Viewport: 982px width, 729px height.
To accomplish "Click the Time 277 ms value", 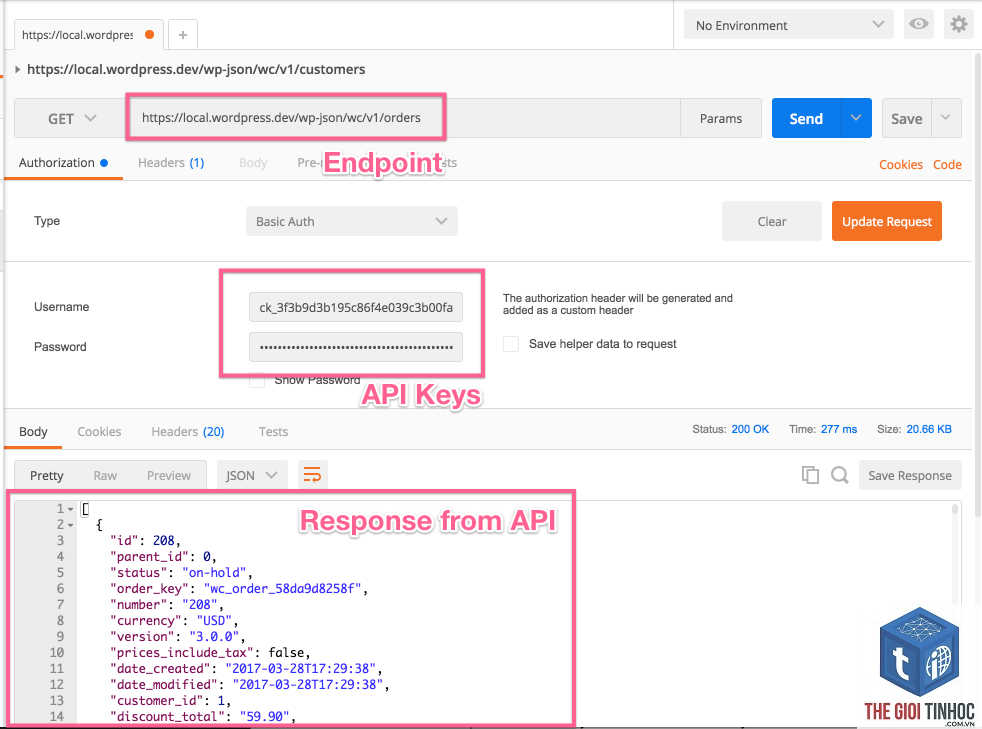I will [839, 429].
